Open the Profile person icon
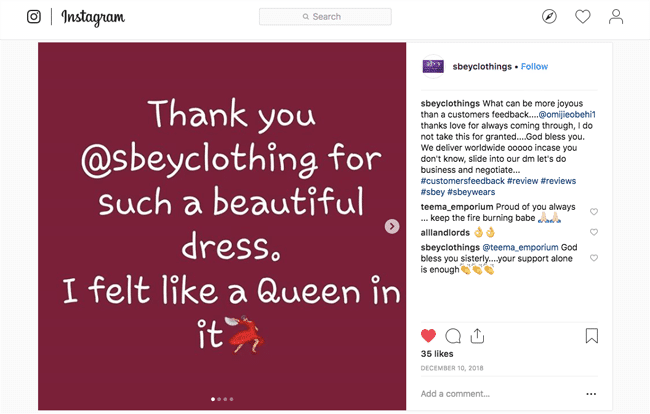This screenshot has width=650, height=414. coord(616,17)
